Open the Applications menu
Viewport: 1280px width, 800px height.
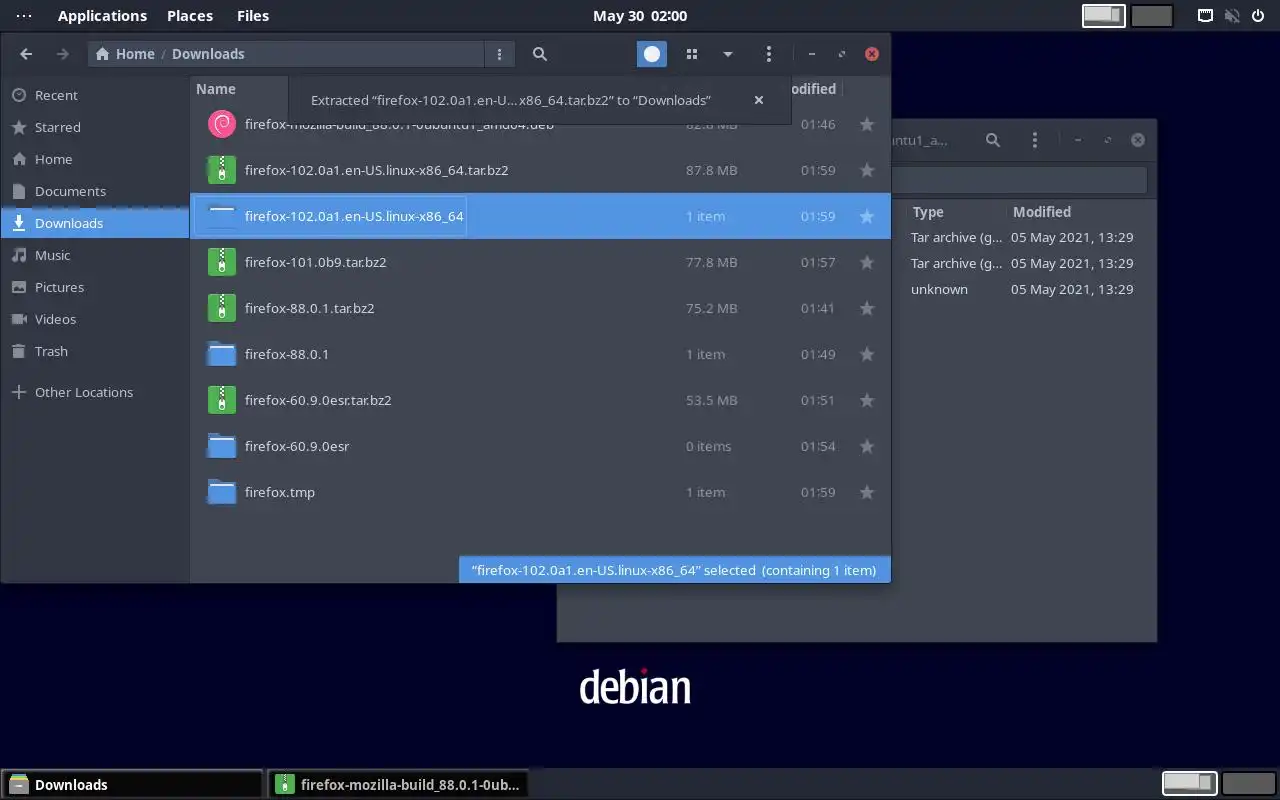coord(102,16)
